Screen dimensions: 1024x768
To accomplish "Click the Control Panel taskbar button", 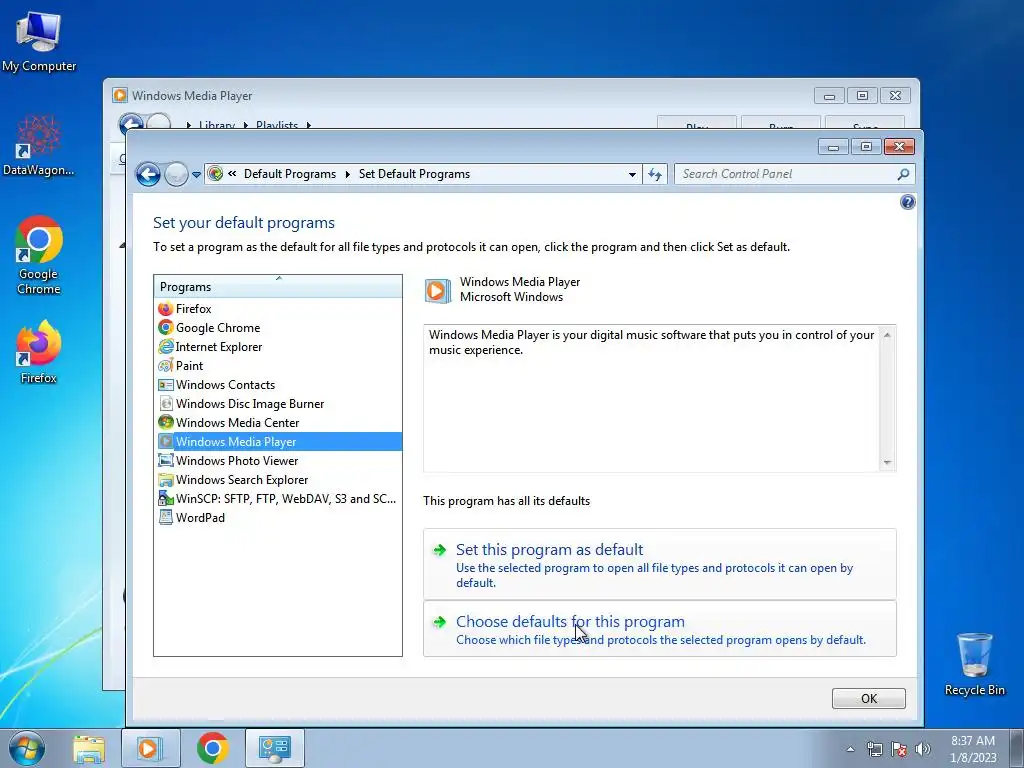I will click(275, 748).
